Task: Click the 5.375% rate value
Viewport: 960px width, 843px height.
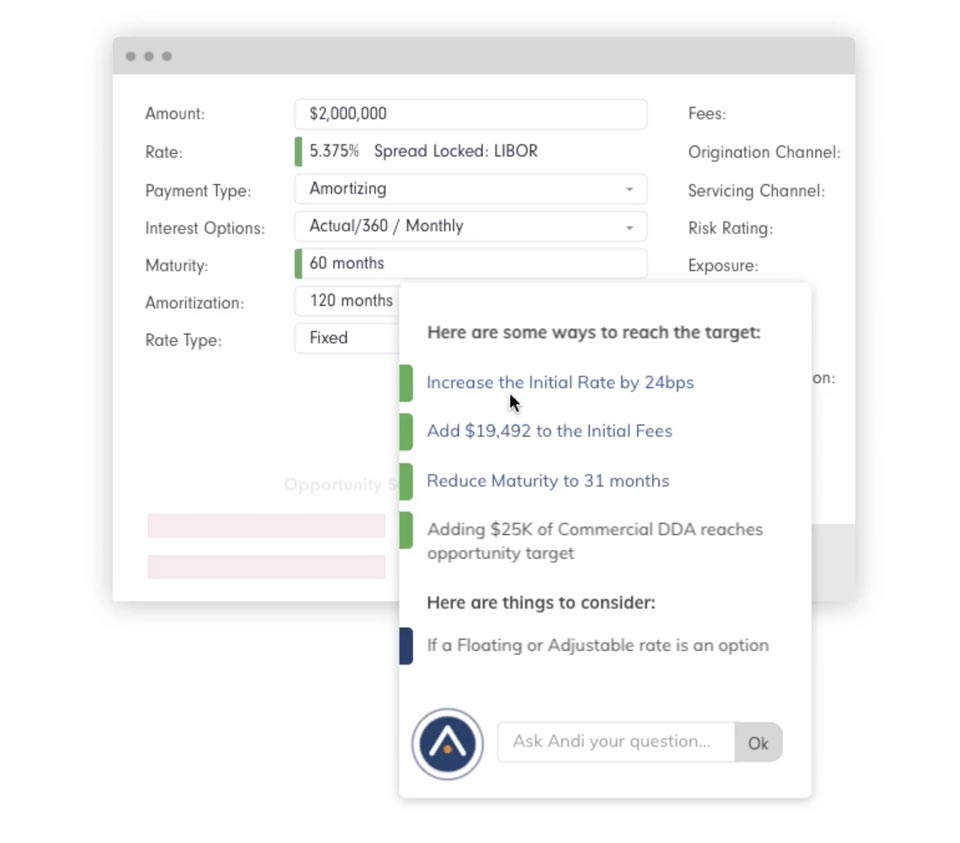Action: (x=334, y=151)
